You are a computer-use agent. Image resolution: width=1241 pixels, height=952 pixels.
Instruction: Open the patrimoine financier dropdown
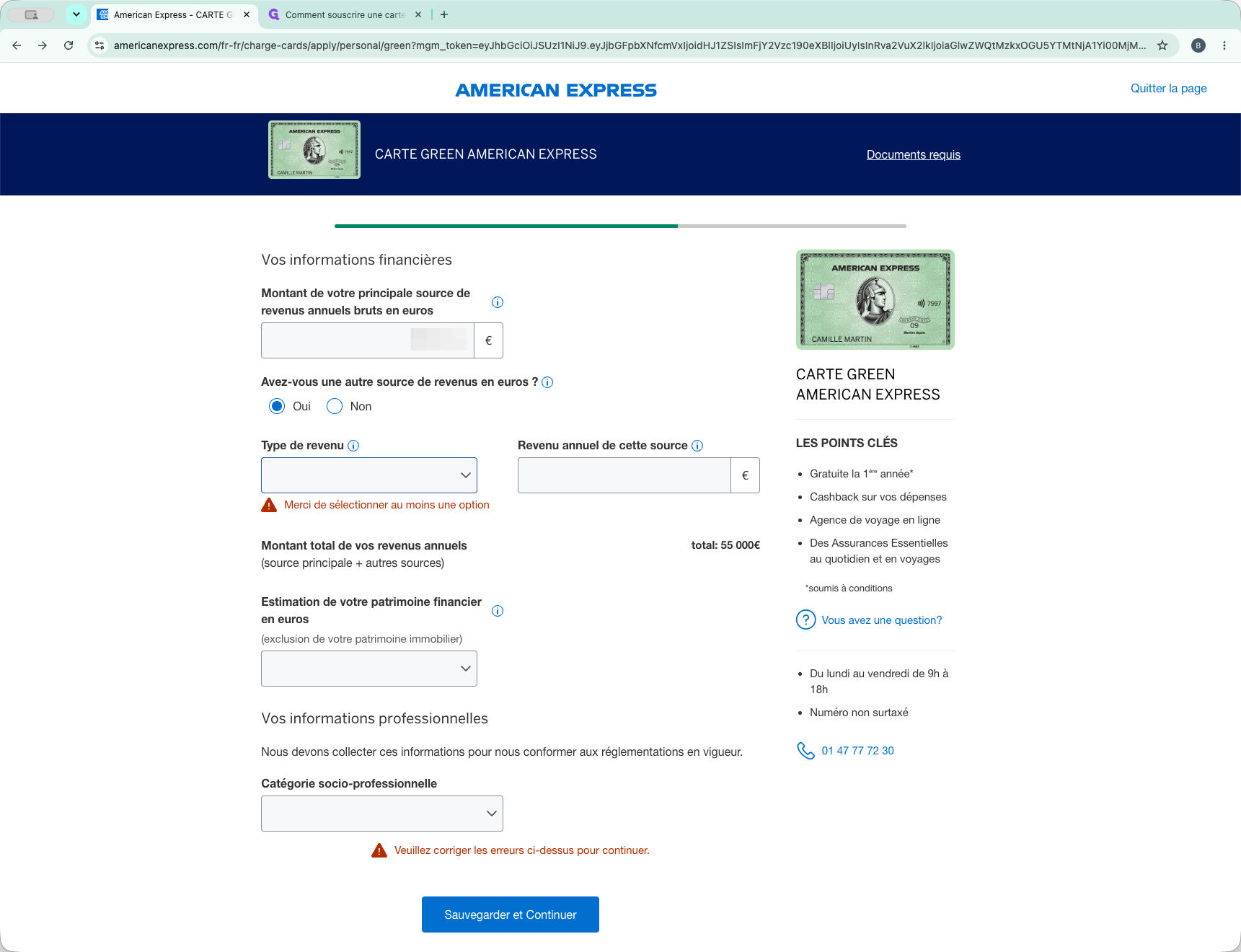click(369, 669)
